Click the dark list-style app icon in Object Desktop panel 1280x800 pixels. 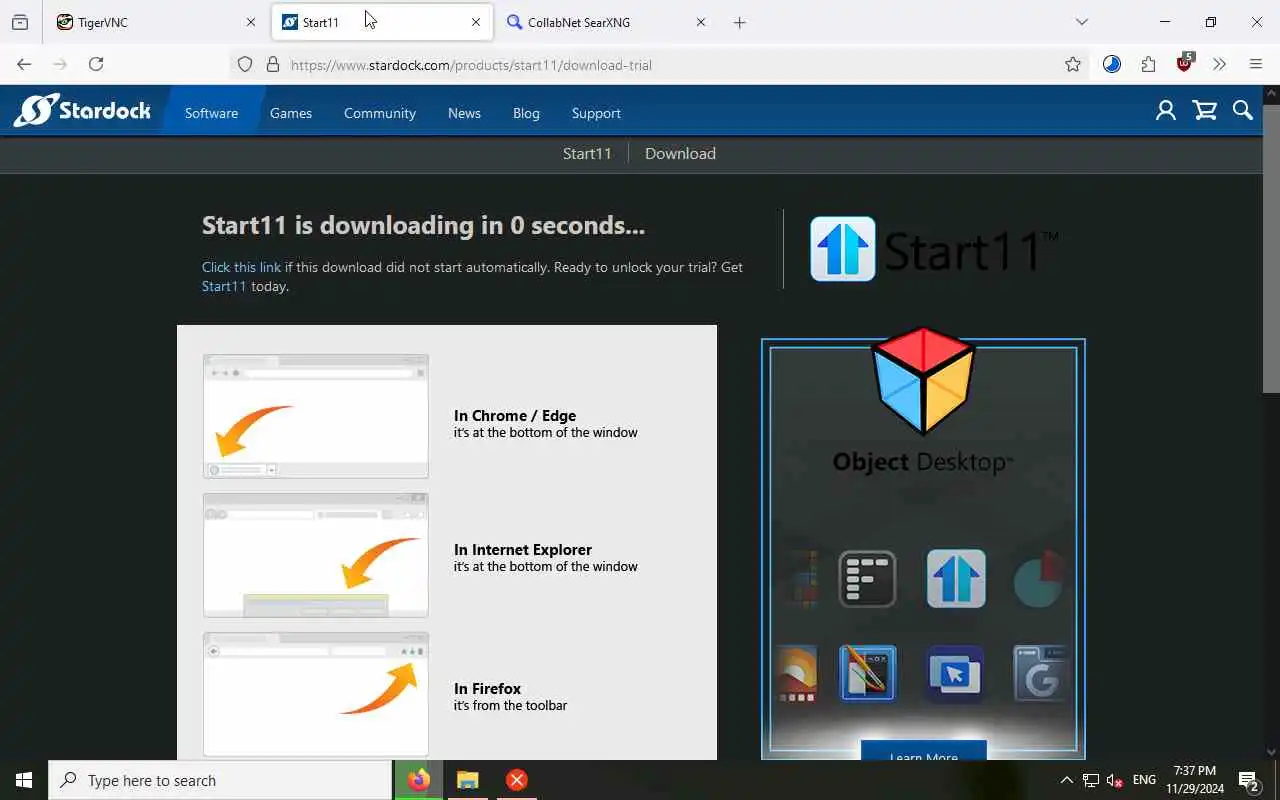point(867,578)
